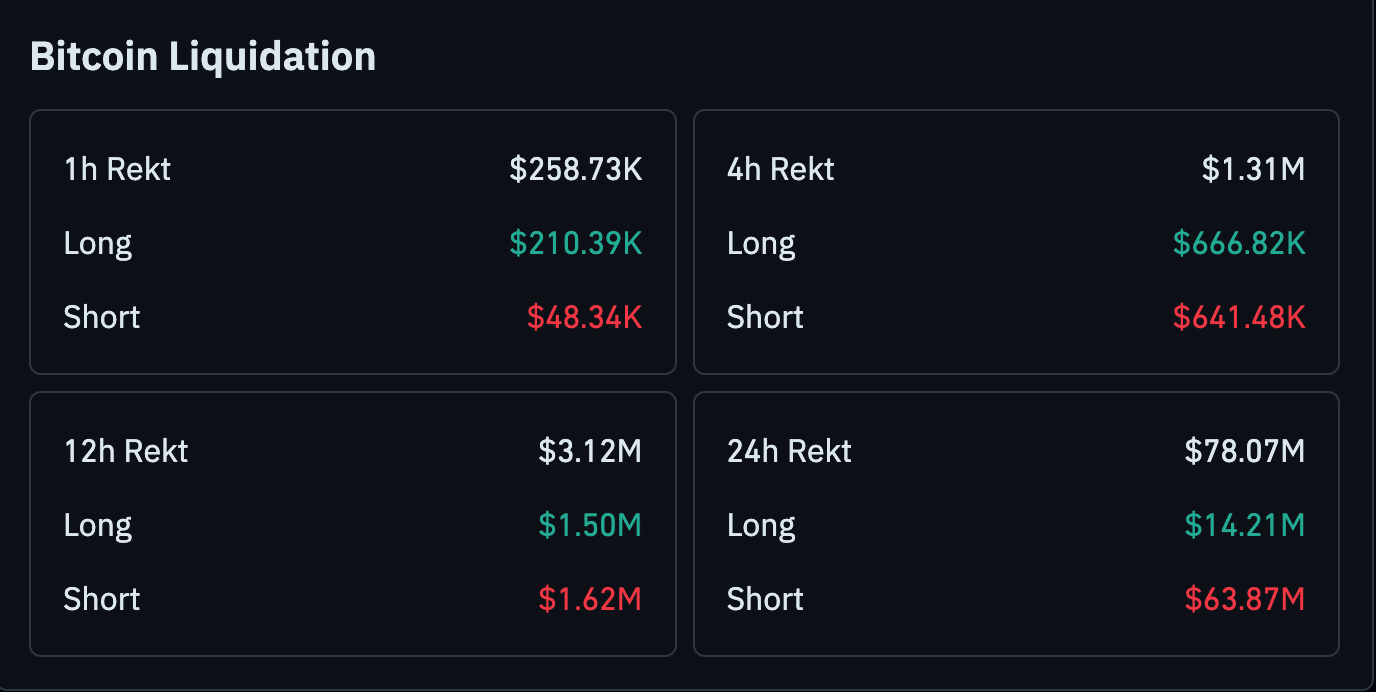Click the 4h Rekt total $1.31M
1376x692 pixels.
coord(1253,169)
